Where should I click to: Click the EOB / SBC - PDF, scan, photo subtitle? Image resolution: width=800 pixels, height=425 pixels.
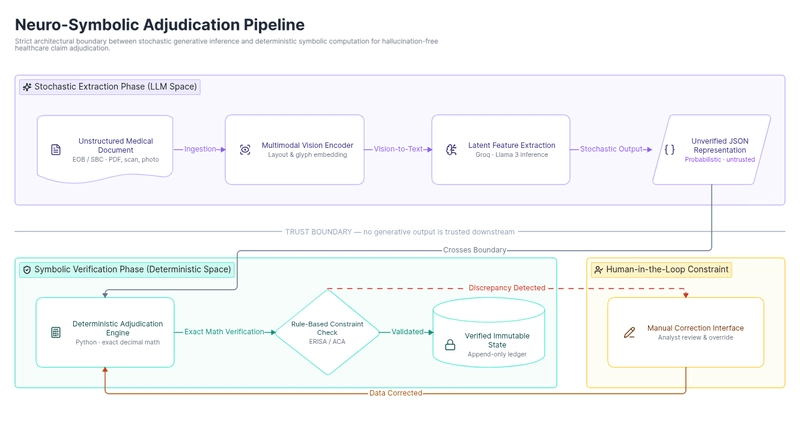[x=116, y=160]
